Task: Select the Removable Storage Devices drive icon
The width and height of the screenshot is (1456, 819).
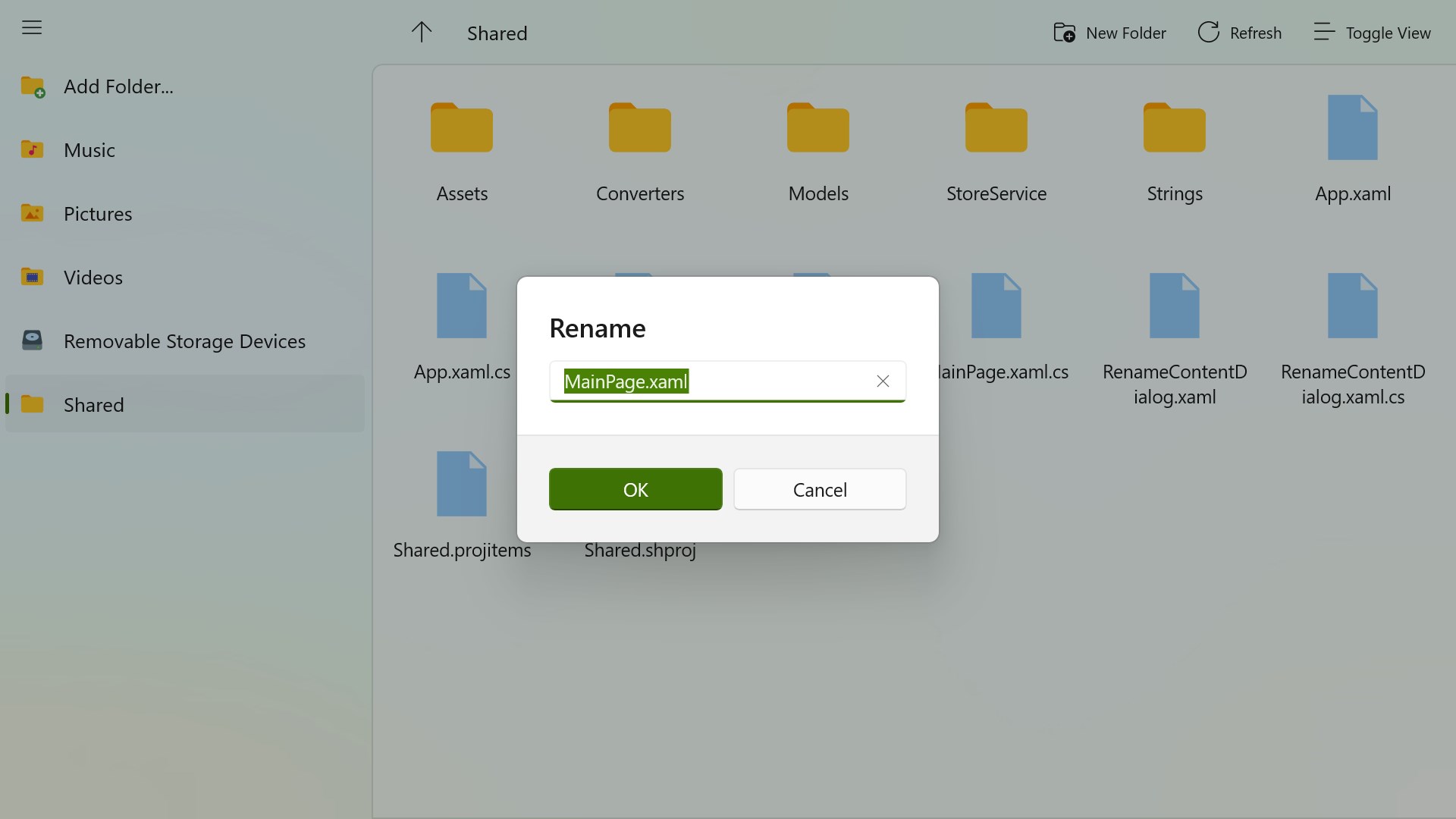Action: [x=32, y=340]
